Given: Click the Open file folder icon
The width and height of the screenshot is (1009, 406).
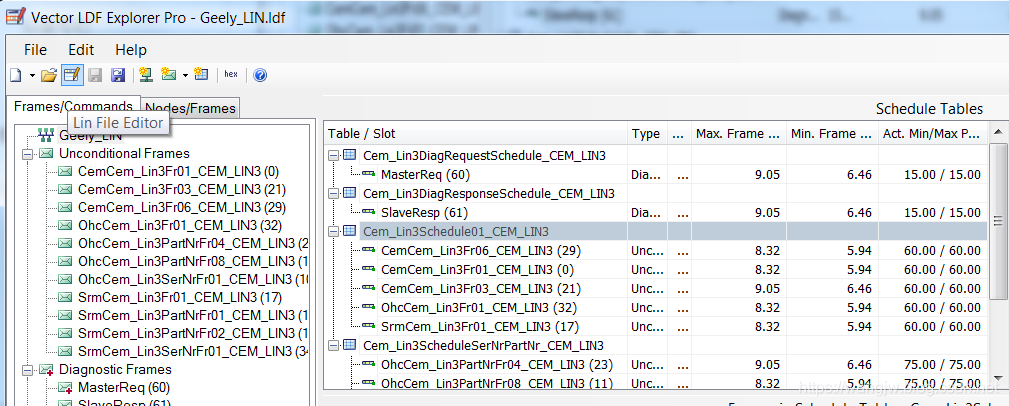Looking at the screenshot, I should tap(49, 75).
